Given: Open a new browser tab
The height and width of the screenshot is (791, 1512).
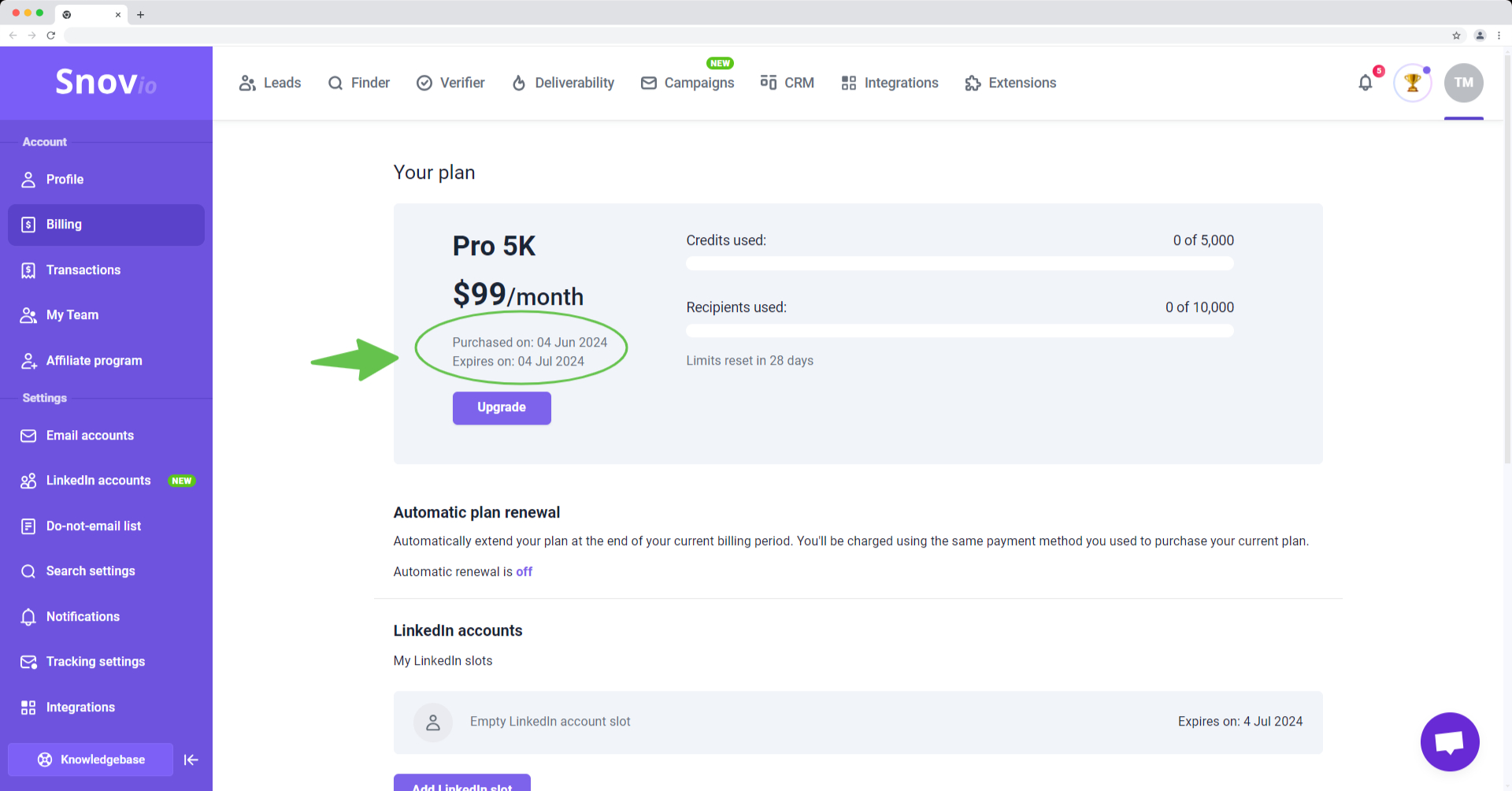Looking at the screenshot, I should (140, 14).
